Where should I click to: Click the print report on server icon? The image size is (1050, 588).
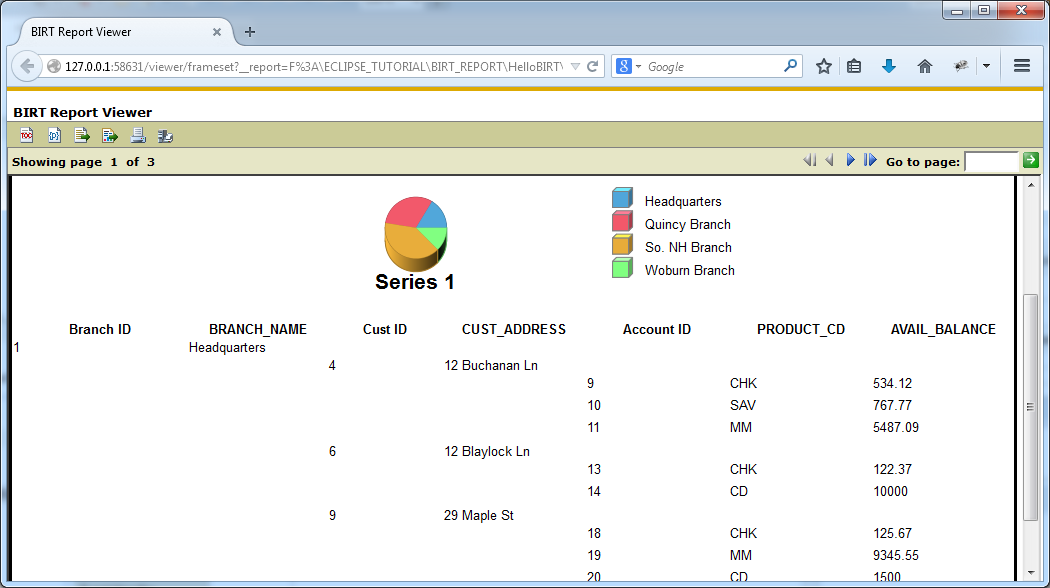click(165, 136)
